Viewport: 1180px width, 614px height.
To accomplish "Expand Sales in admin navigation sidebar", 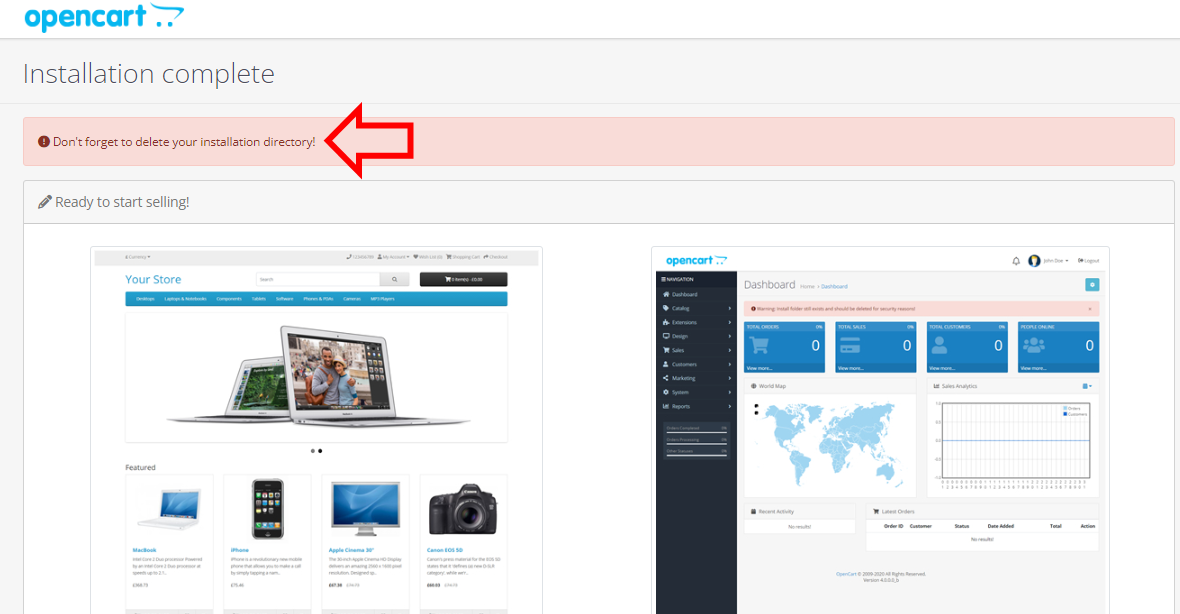I will (x=696, y=350).
